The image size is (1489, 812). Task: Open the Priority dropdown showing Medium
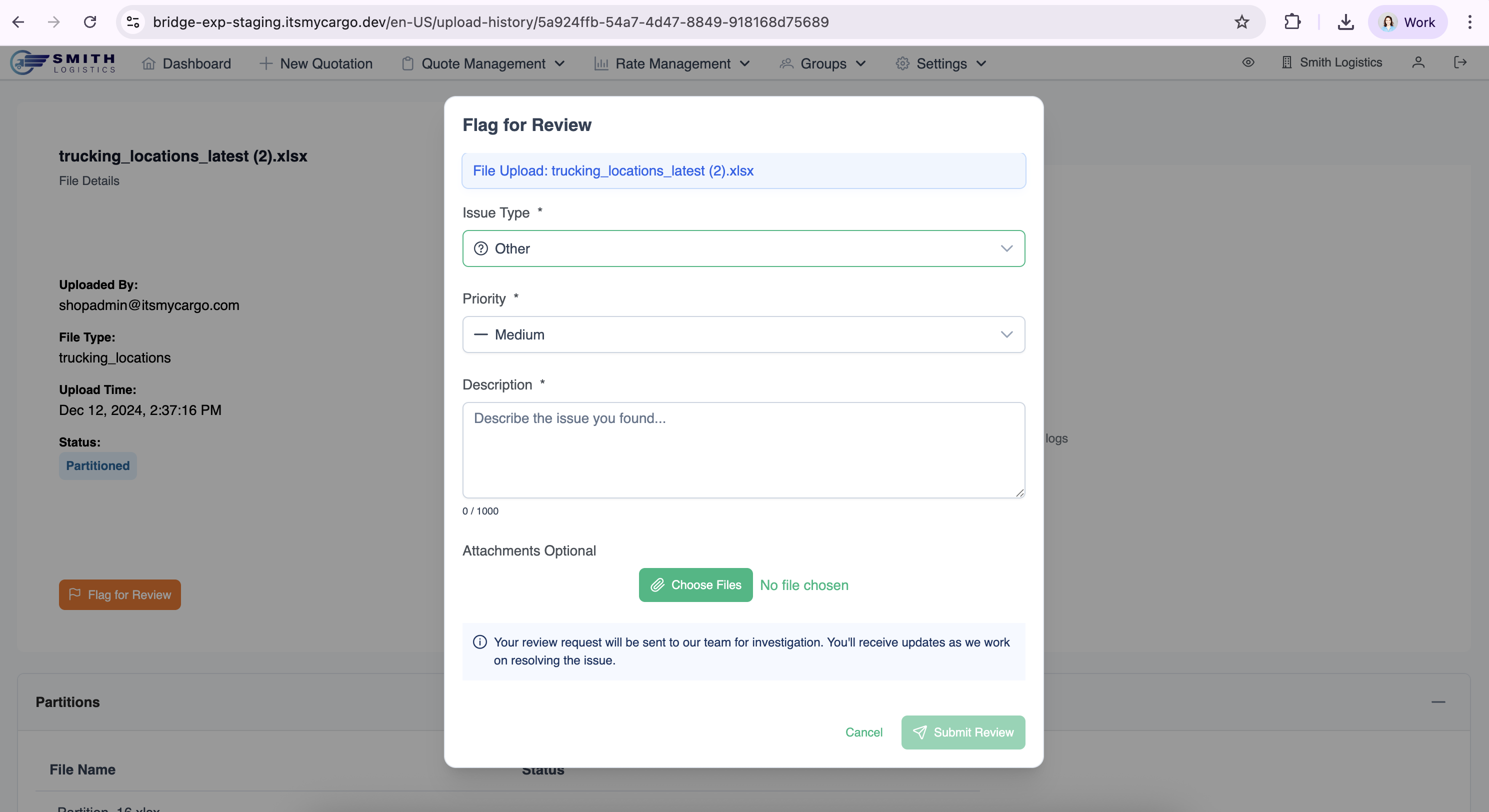point(743,334)
